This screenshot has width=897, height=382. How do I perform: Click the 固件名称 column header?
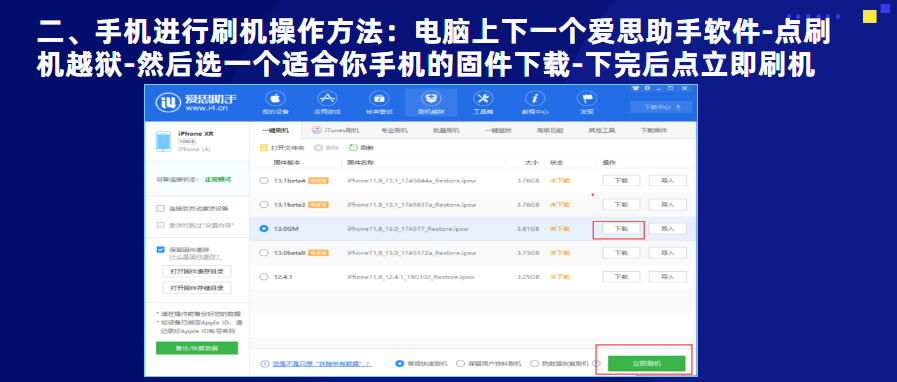(x=360, y=163)
